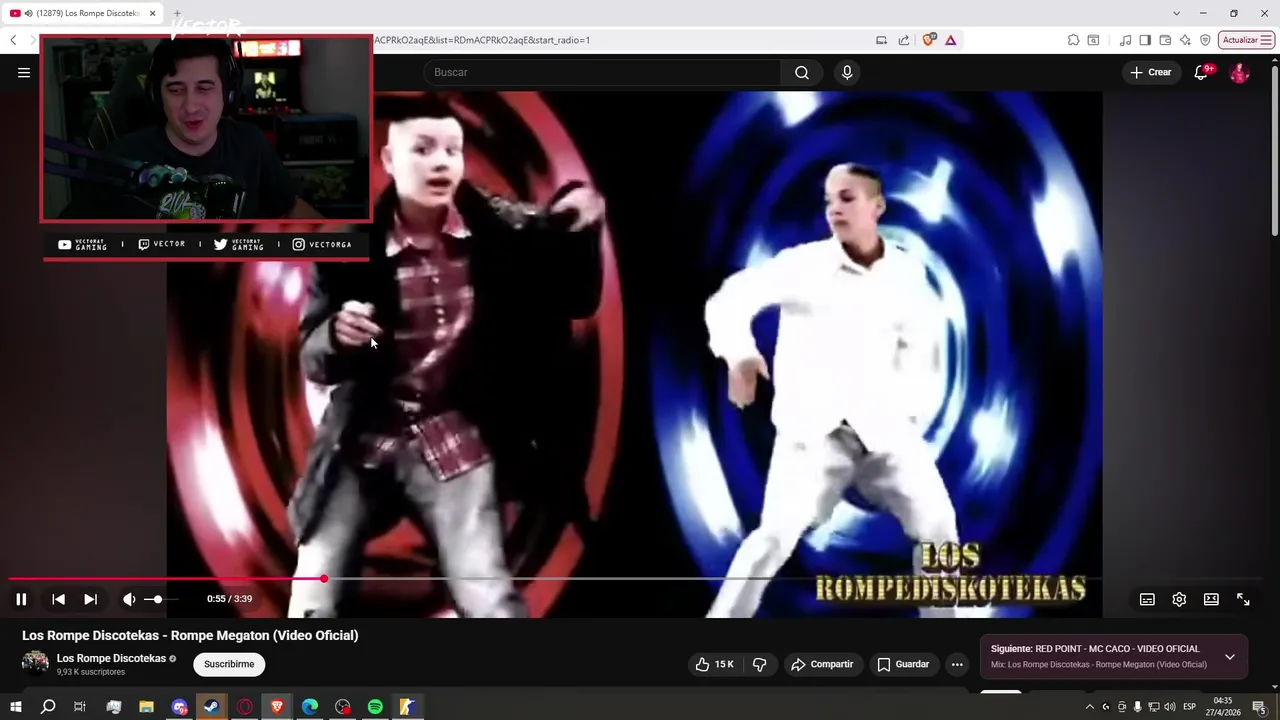The width and height of the screenshot is (1280, 720).
Task: Switch to Steam on the taskbar
Action: pos(212,707)
